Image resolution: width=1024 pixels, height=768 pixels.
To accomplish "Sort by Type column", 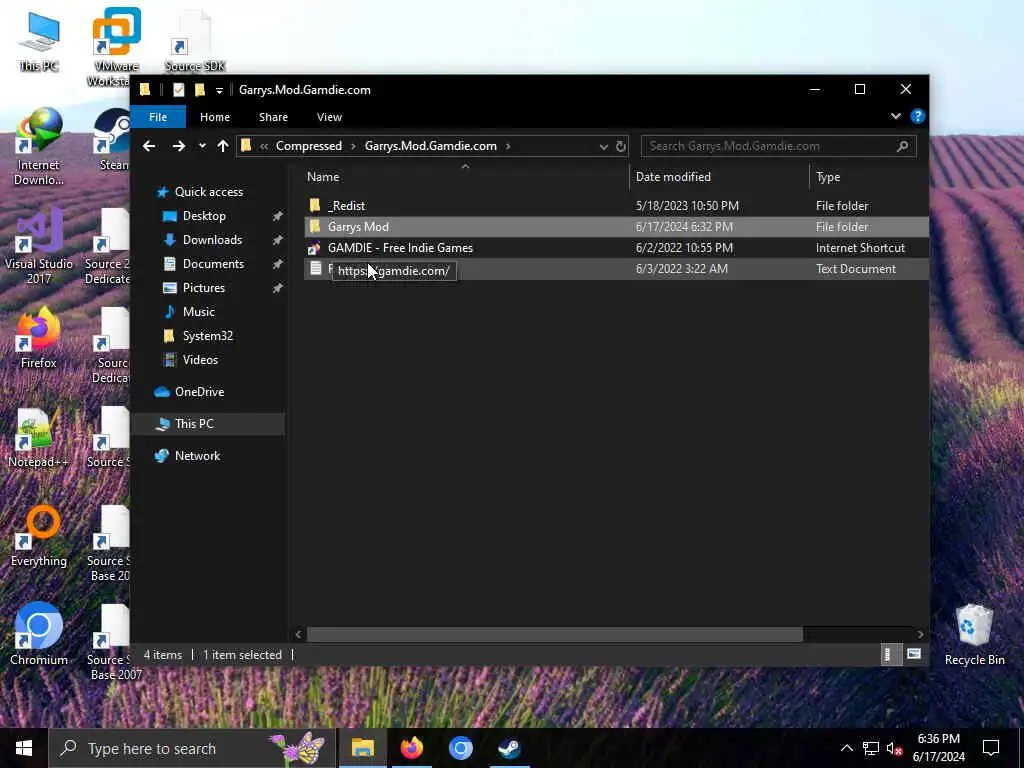I will (869, 177).
